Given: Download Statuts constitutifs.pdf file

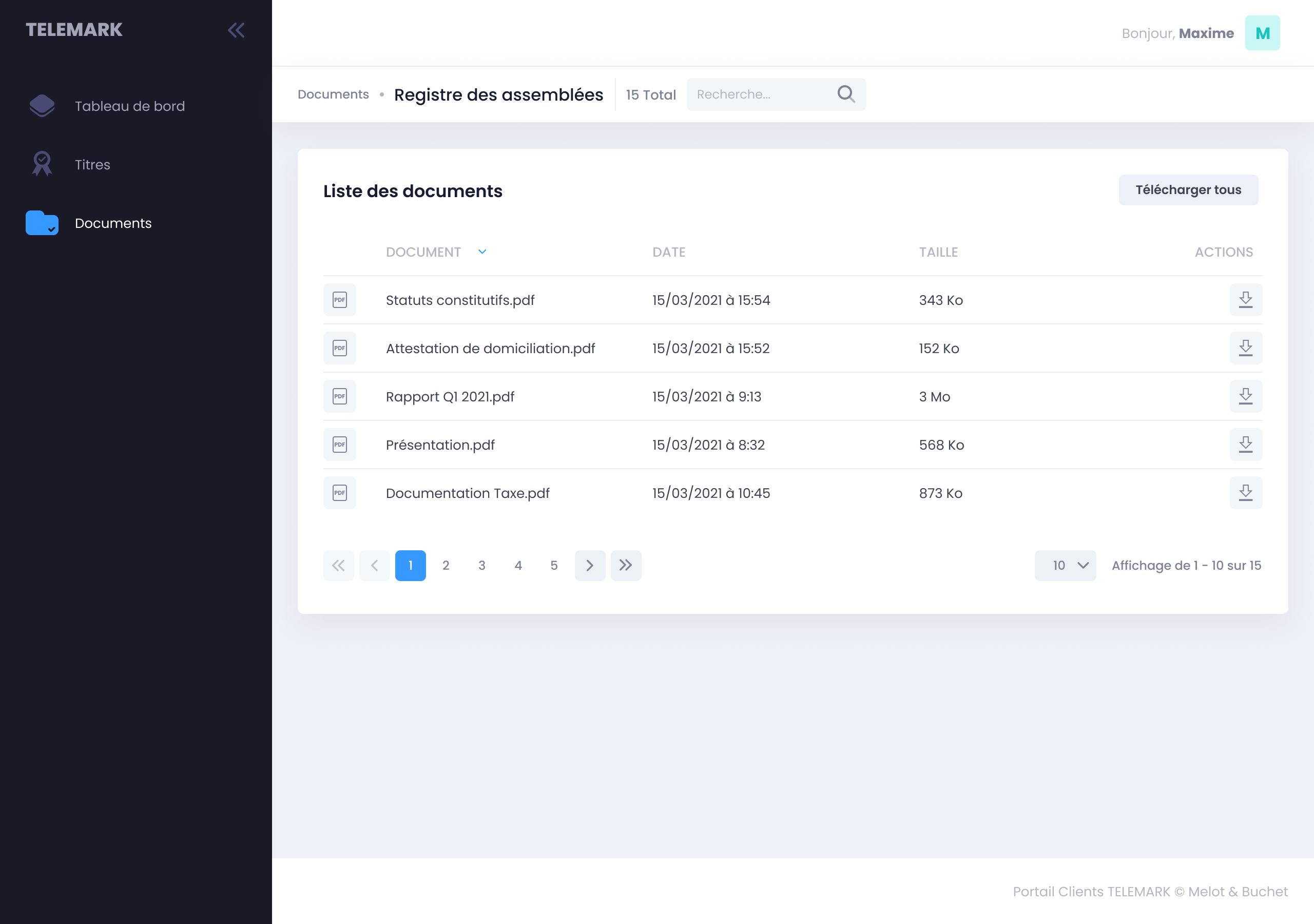Looking at the screenshot, I should tap(1245, 300).
